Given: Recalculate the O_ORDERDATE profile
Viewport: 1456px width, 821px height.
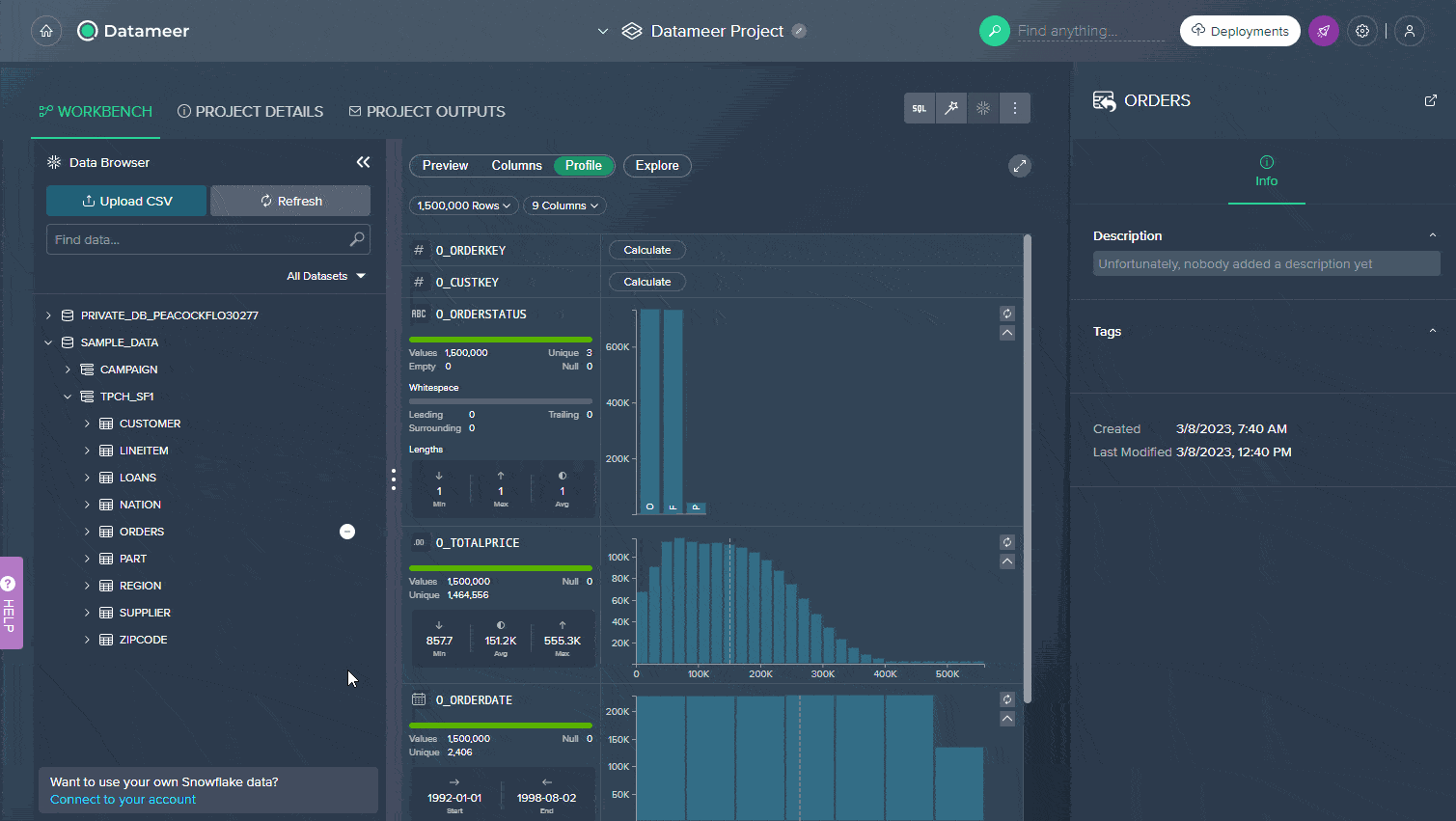Looking at the screenshot, I should pyautogui.click(x=1007, y=699).
